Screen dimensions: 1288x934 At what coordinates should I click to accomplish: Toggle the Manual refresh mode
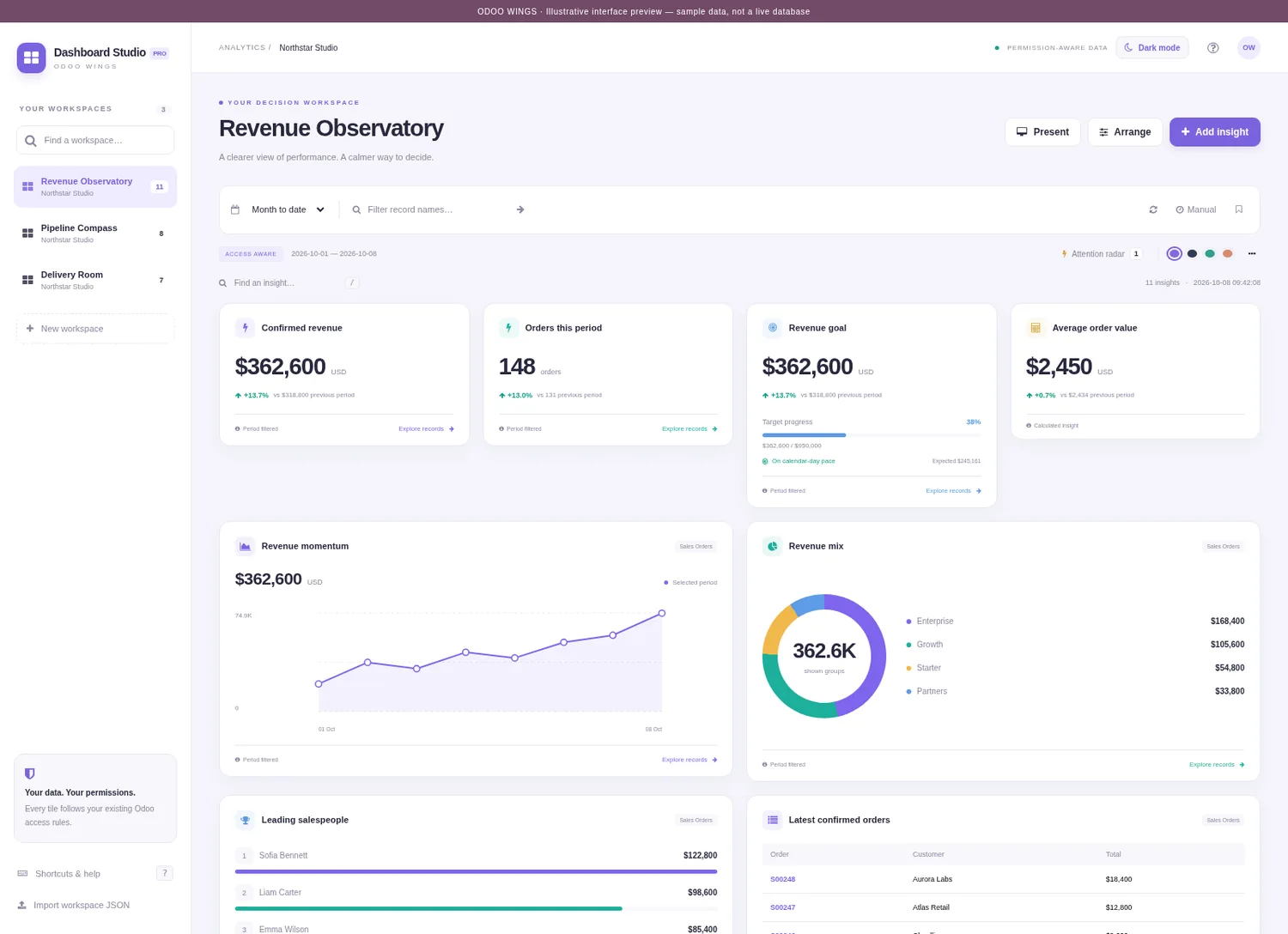(1196, 209)
